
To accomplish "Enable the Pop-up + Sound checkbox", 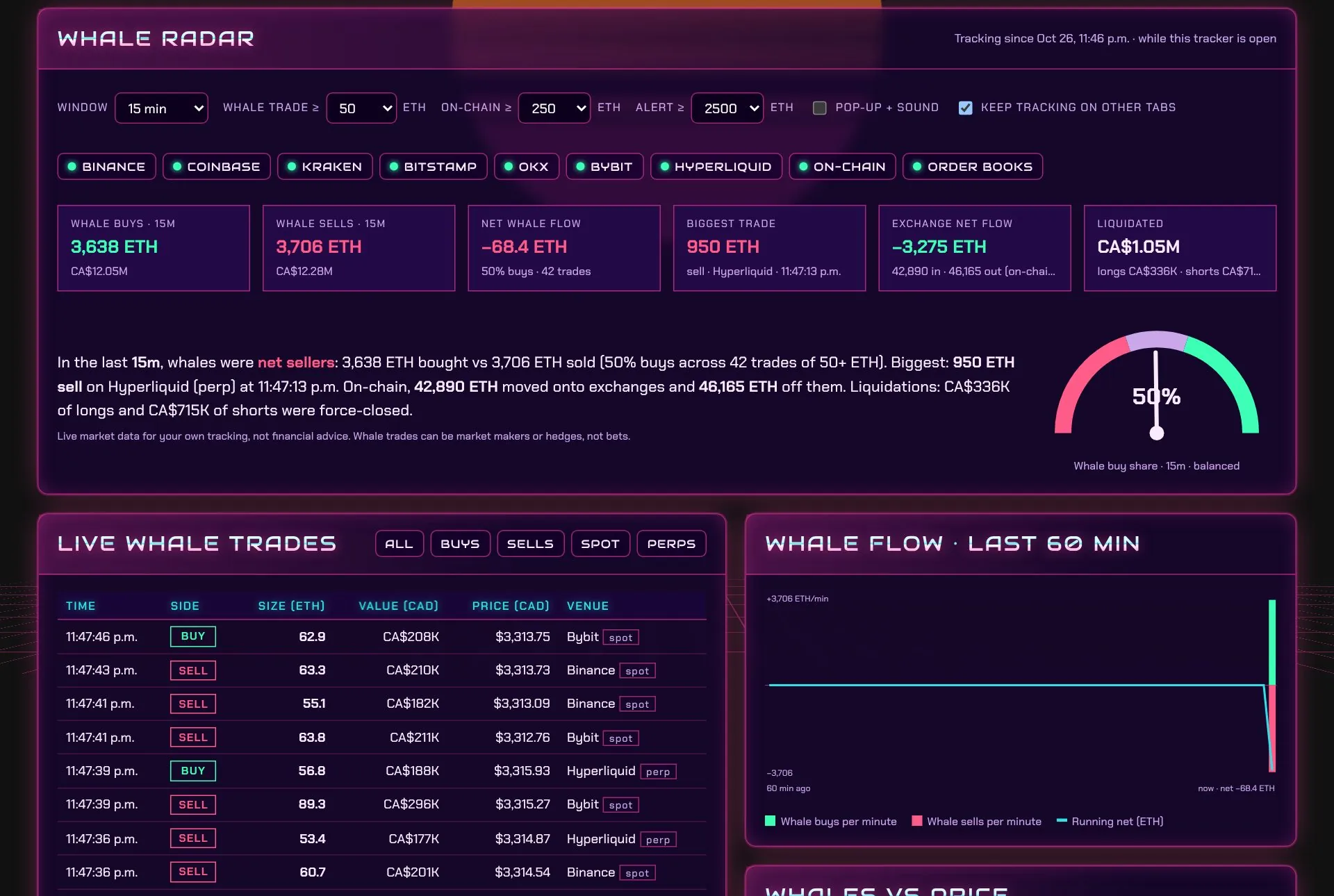I will coord(820,108).
